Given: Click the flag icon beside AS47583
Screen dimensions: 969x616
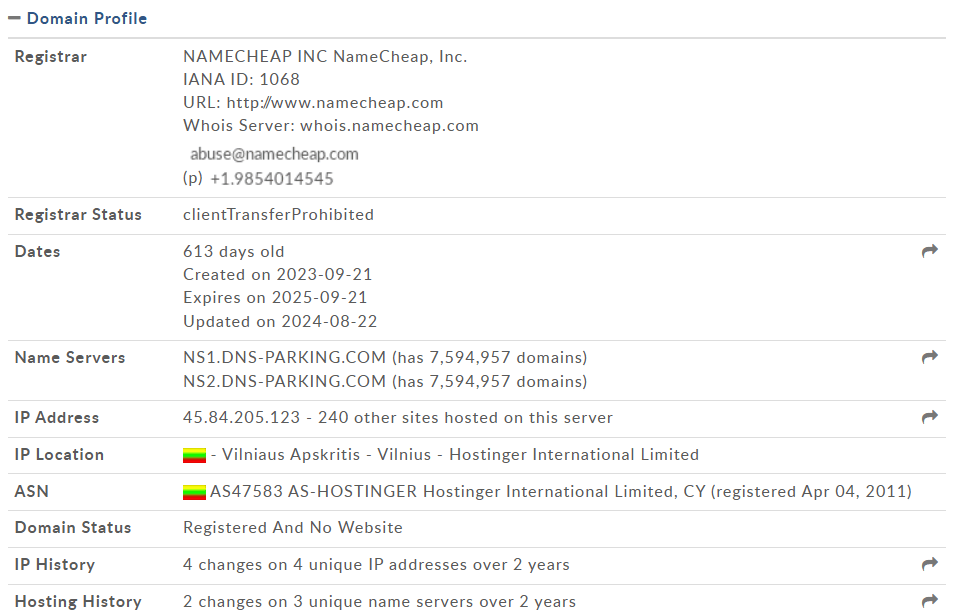Looking at the screenshot, I should 194,492.
